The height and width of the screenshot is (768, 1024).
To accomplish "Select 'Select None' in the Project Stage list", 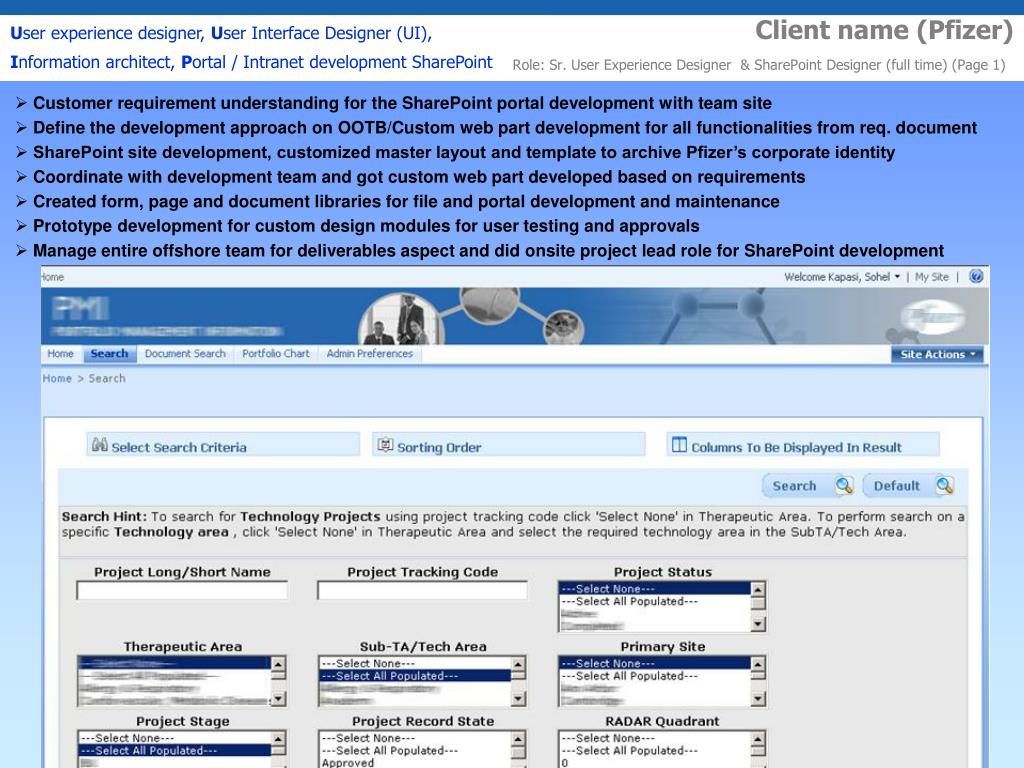I will tap(174, 738).
